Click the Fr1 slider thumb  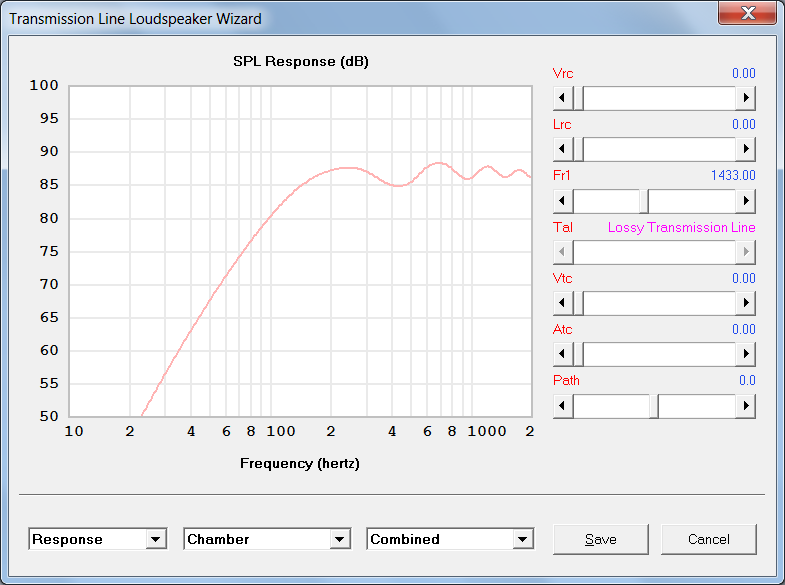(644, 201)
